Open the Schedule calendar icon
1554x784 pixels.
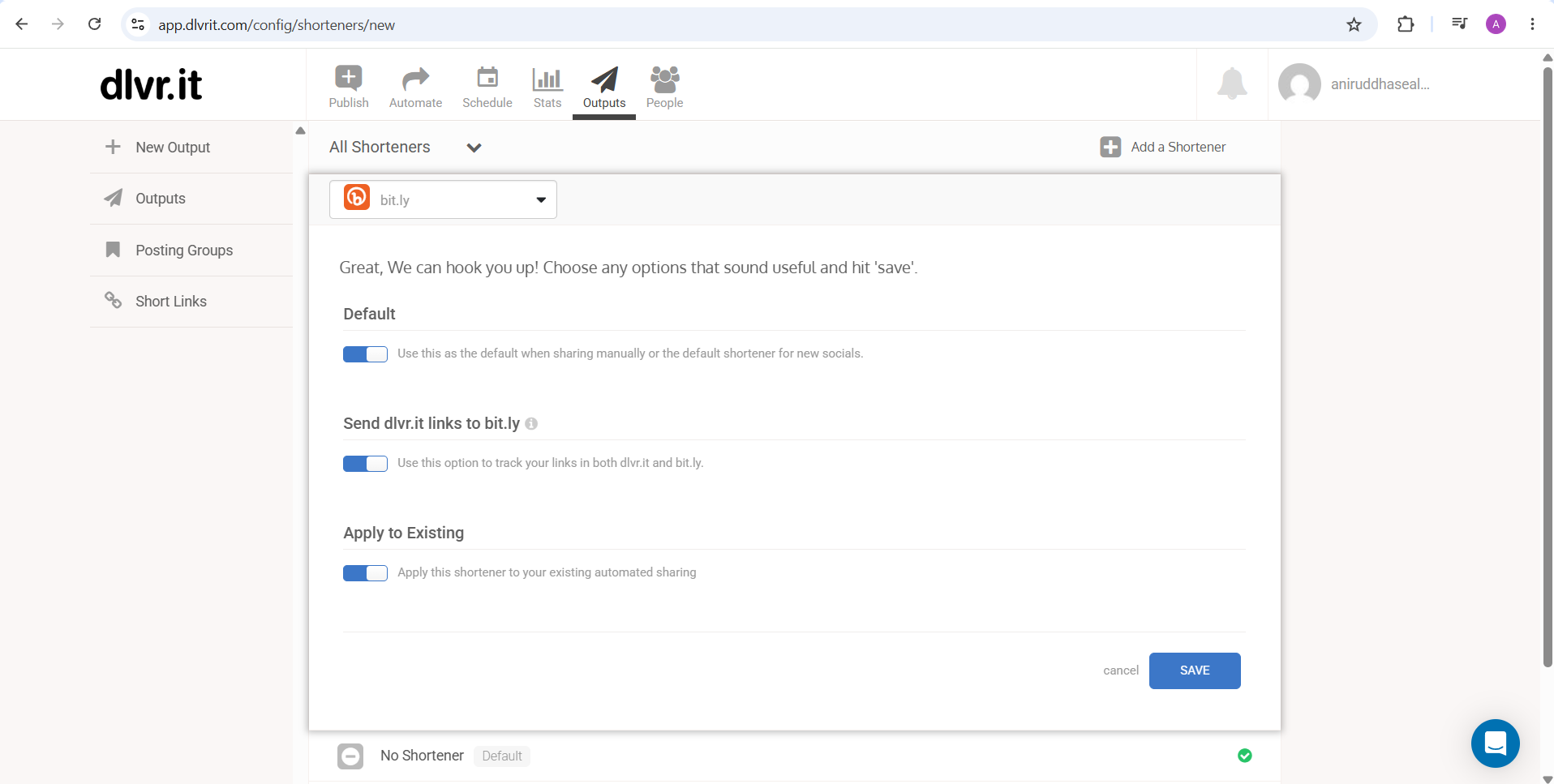487,78
